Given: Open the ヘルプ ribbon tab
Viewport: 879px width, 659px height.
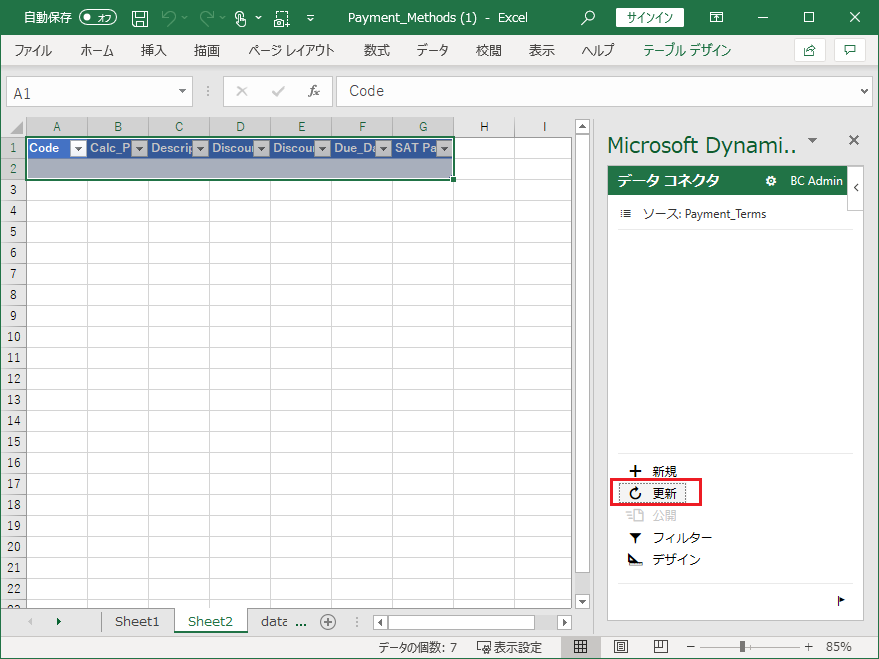Looking at the screenshot, I should point(598,50).
